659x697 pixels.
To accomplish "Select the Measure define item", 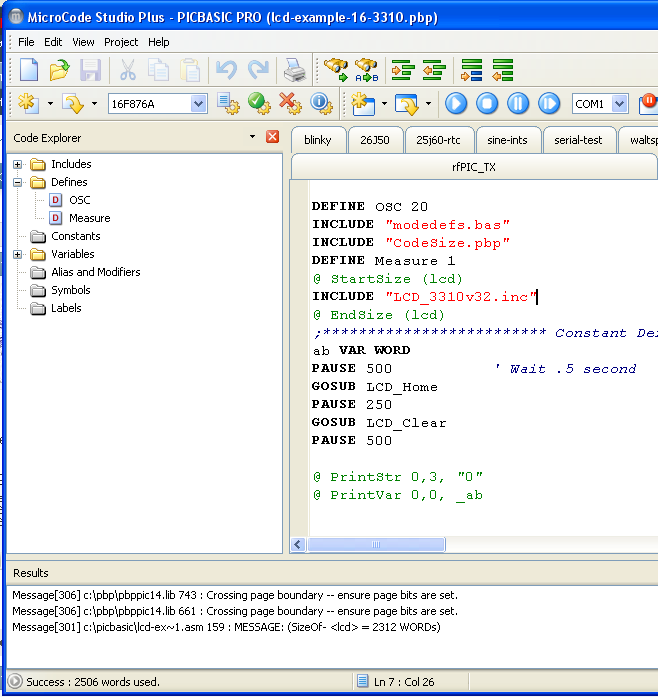I will [x=89, y=218].
